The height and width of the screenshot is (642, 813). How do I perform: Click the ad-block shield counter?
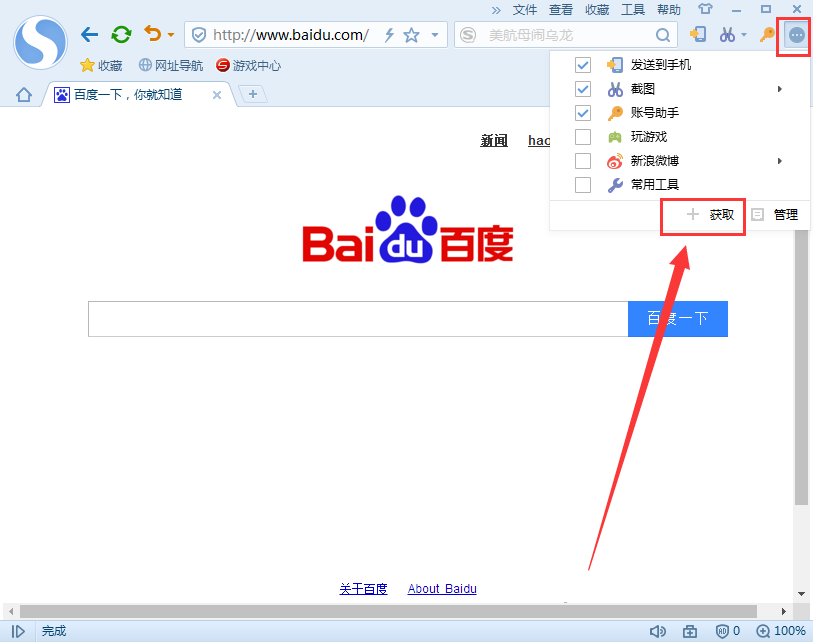click(x=727, y=631)
